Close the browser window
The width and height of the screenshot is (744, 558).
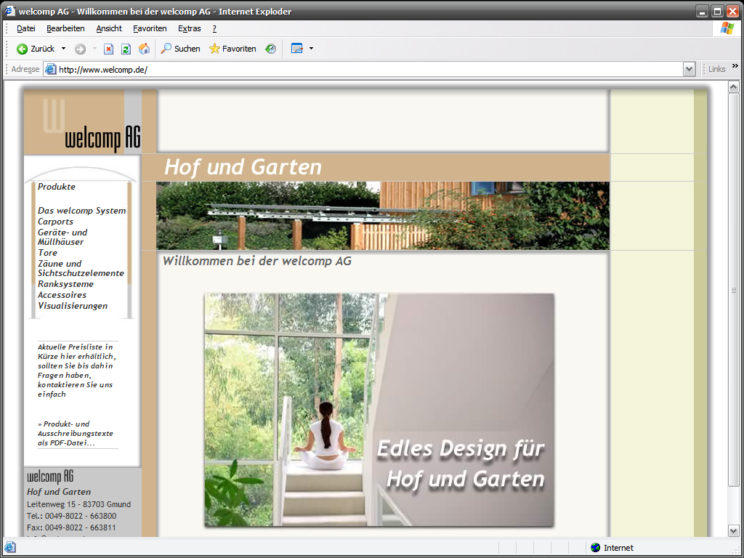(733, 11)
